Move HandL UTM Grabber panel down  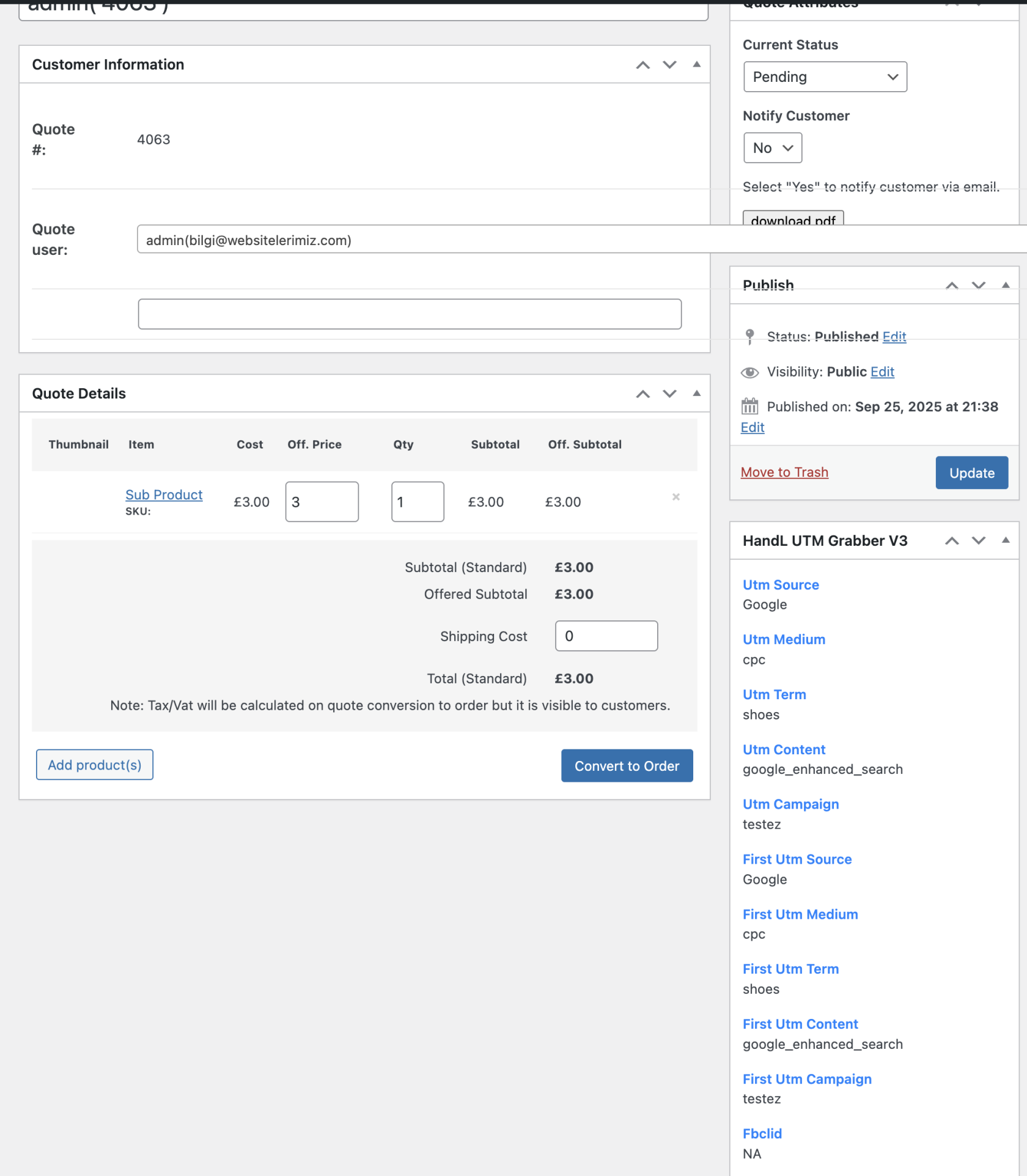[978, 540]
